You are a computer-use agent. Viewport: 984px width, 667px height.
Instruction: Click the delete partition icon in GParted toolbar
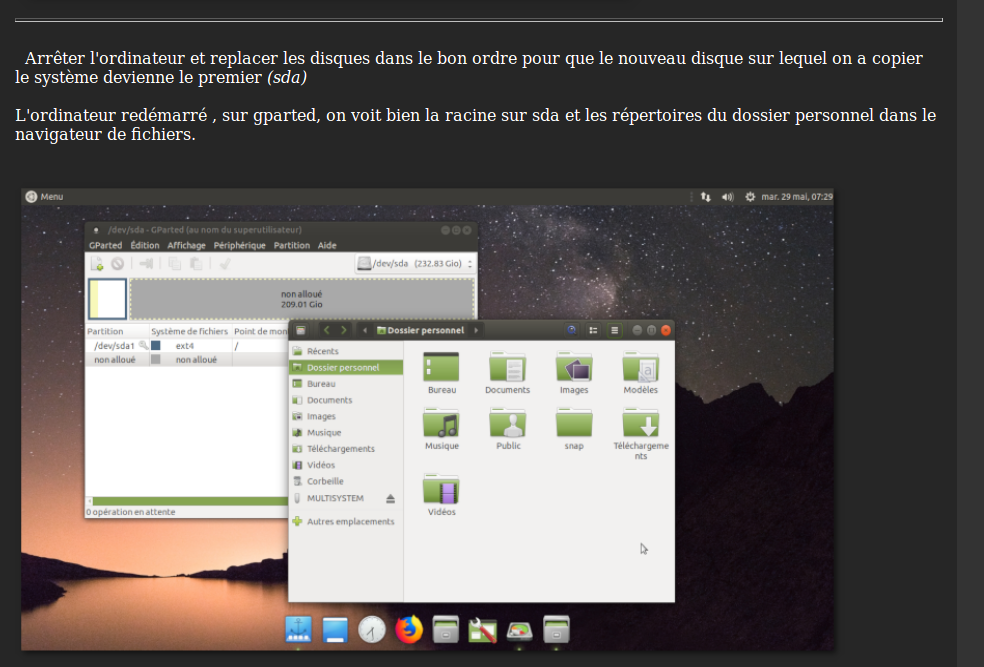point(118,264)
